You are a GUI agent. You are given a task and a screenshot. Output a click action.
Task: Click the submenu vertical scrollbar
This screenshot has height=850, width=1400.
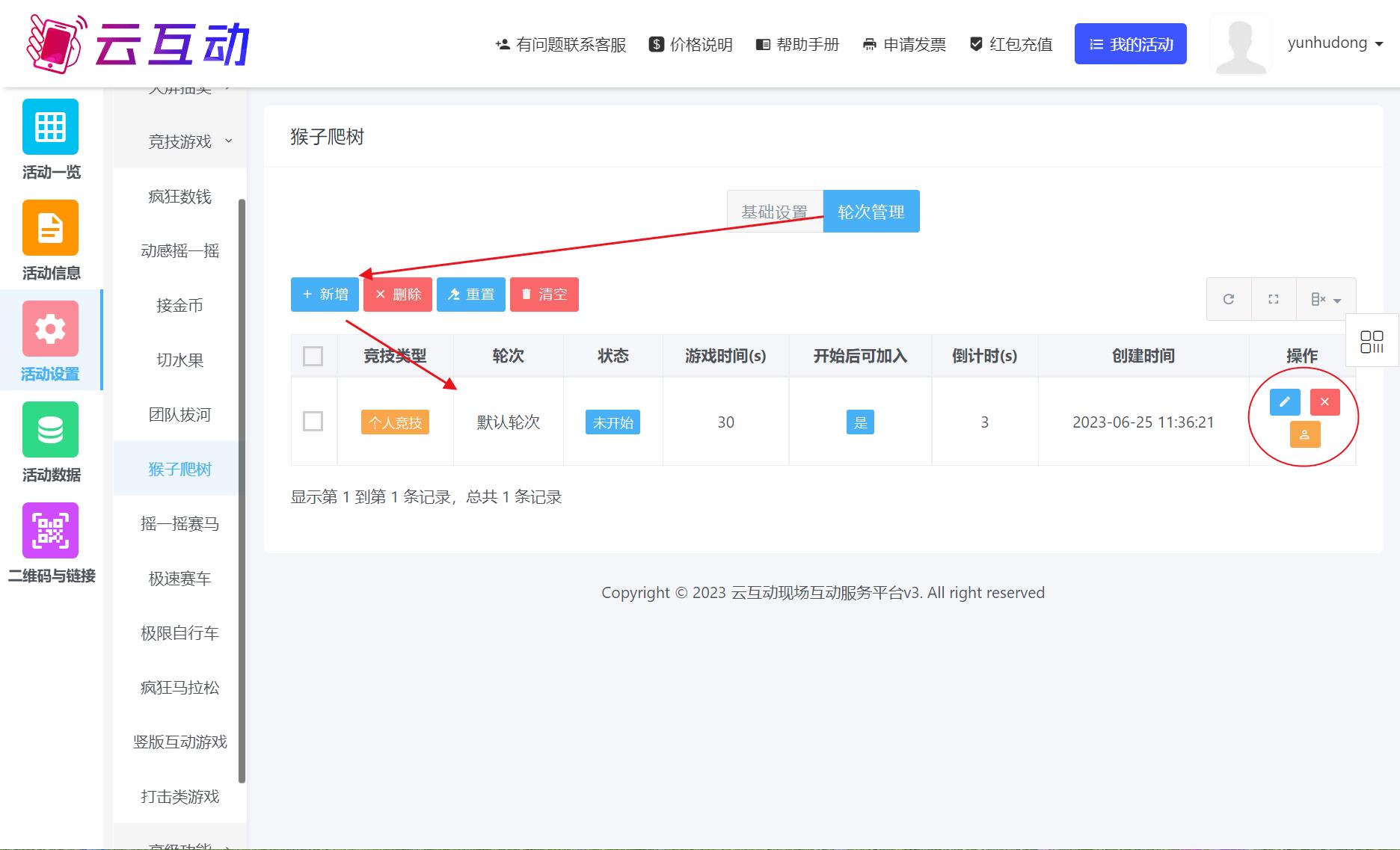[x=242, y=491]
